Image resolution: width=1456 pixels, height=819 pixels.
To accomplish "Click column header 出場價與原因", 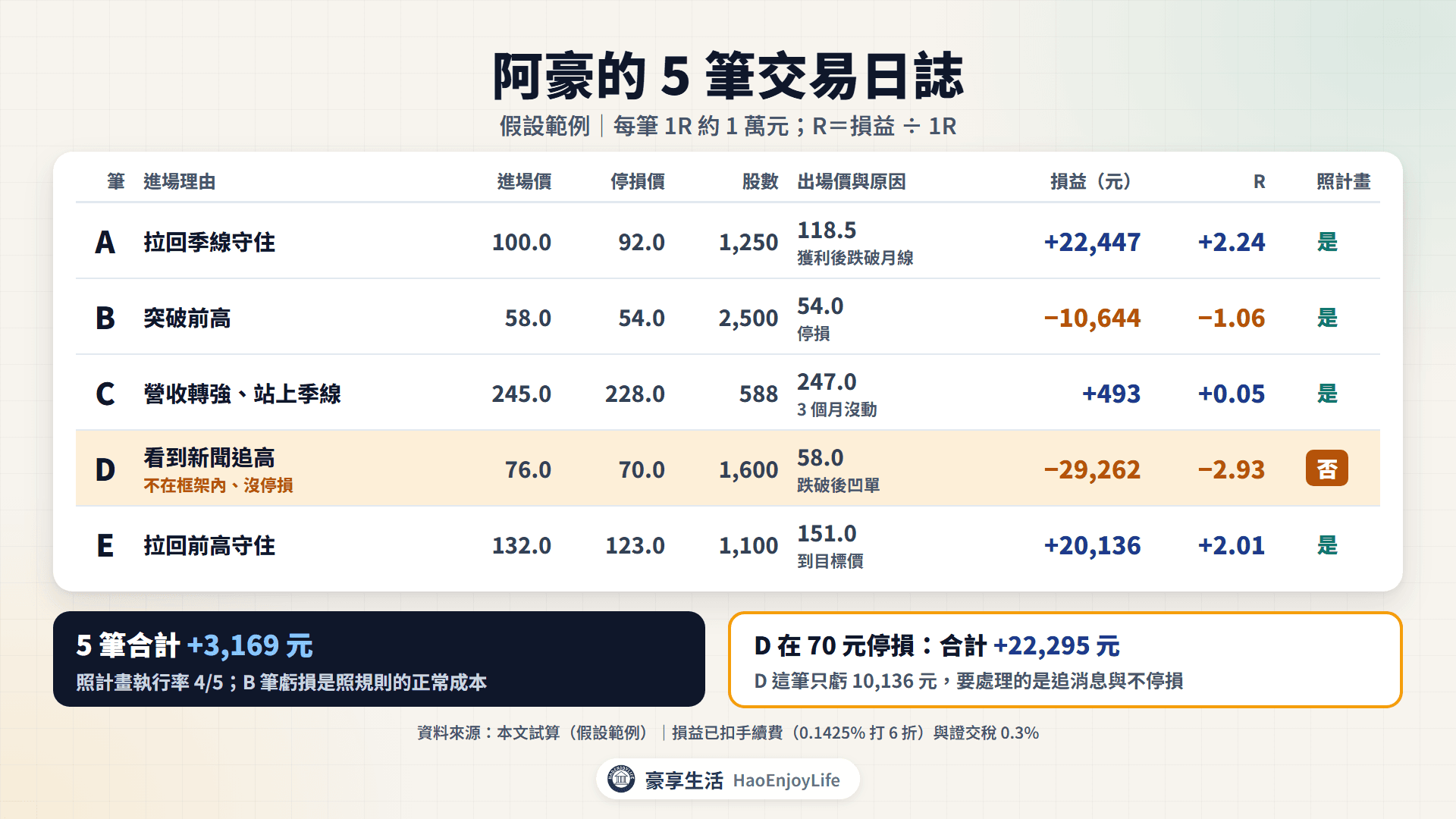I will 852,181.
